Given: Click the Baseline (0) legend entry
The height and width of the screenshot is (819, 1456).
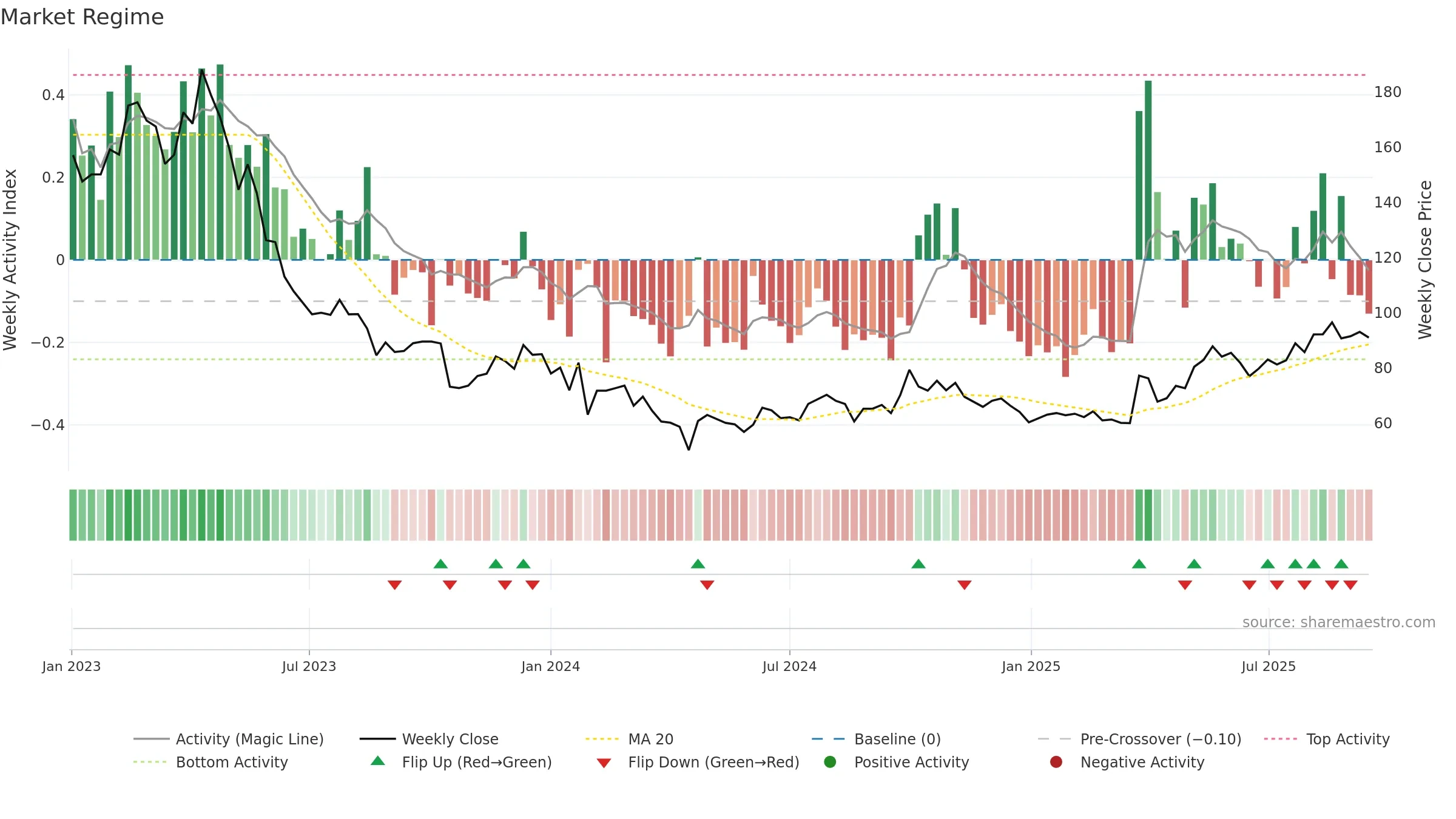Looking at the screenshot, I should click(x=876, y=739).
